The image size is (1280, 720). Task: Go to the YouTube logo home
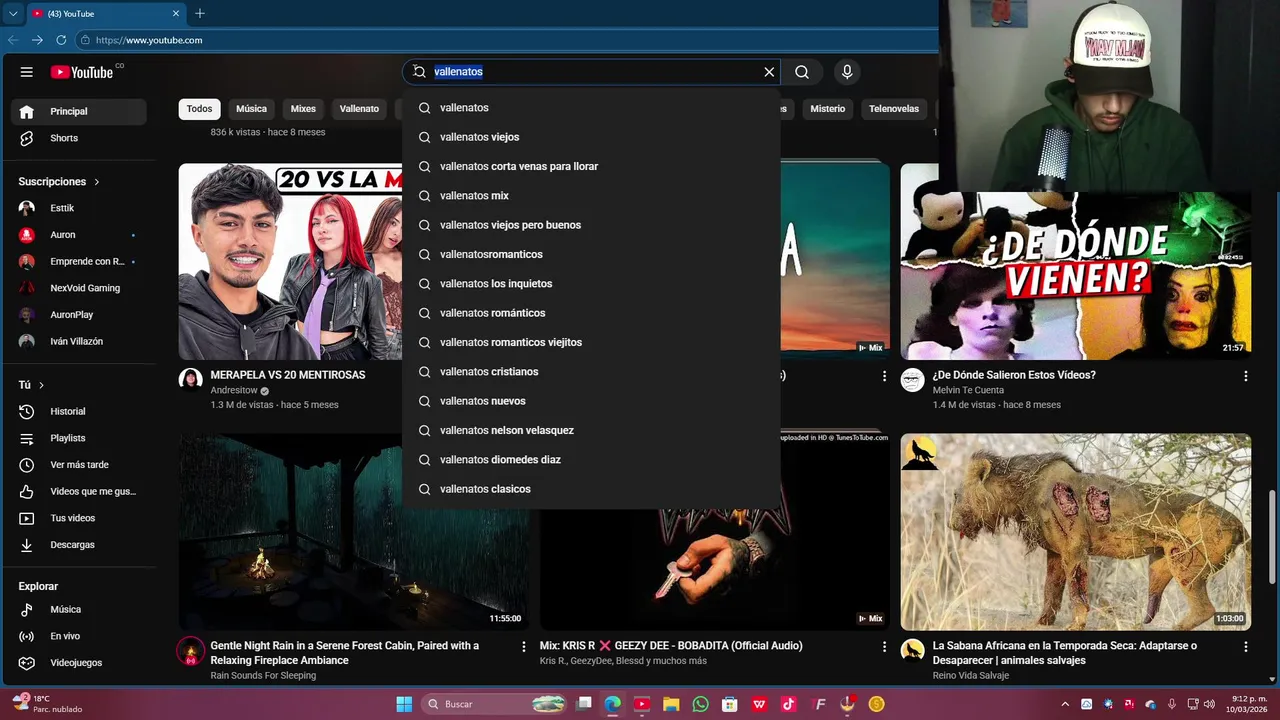pyautogui.click(x=82, y=72)
